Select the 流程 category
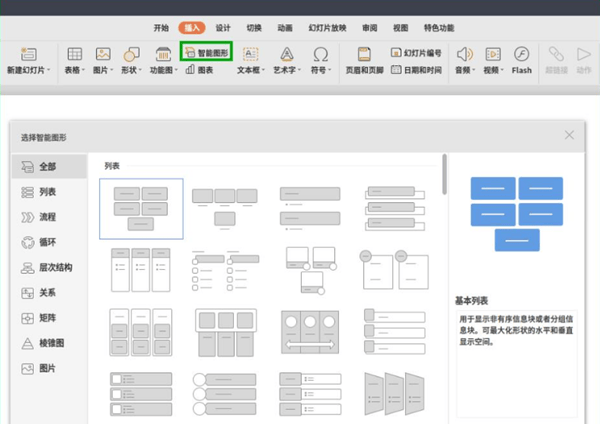 (49, 217)
